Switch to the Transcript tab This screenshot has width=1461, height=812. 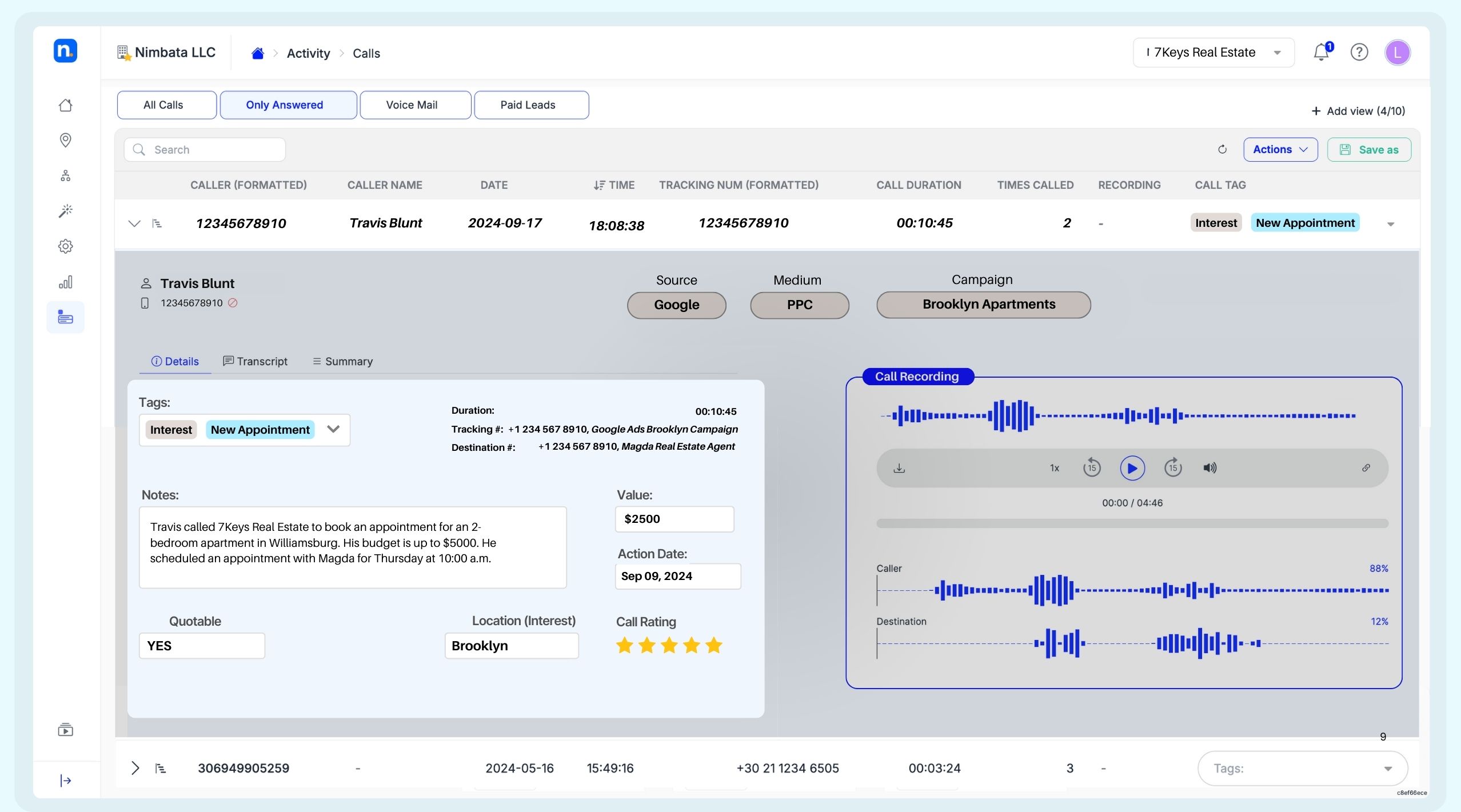255,361
